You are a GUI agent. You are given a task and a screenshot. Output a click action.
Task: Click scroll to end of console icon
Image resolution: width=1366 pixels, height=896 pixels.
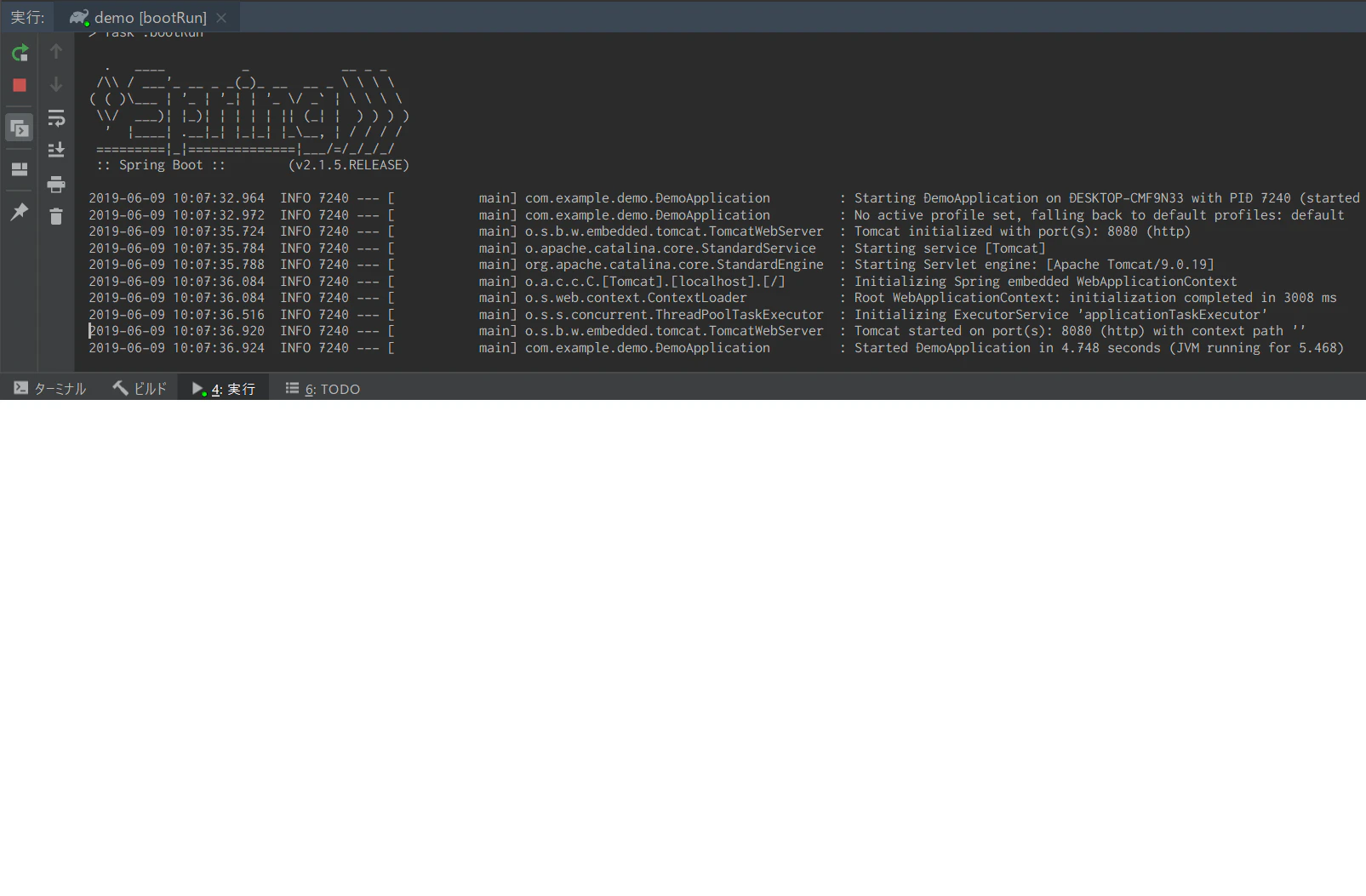tap(56, 151)
